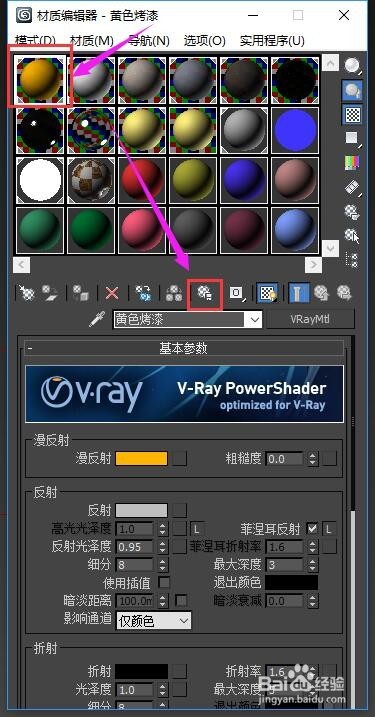Open the Material/Map Navigator icon

(x=352, y=259)
